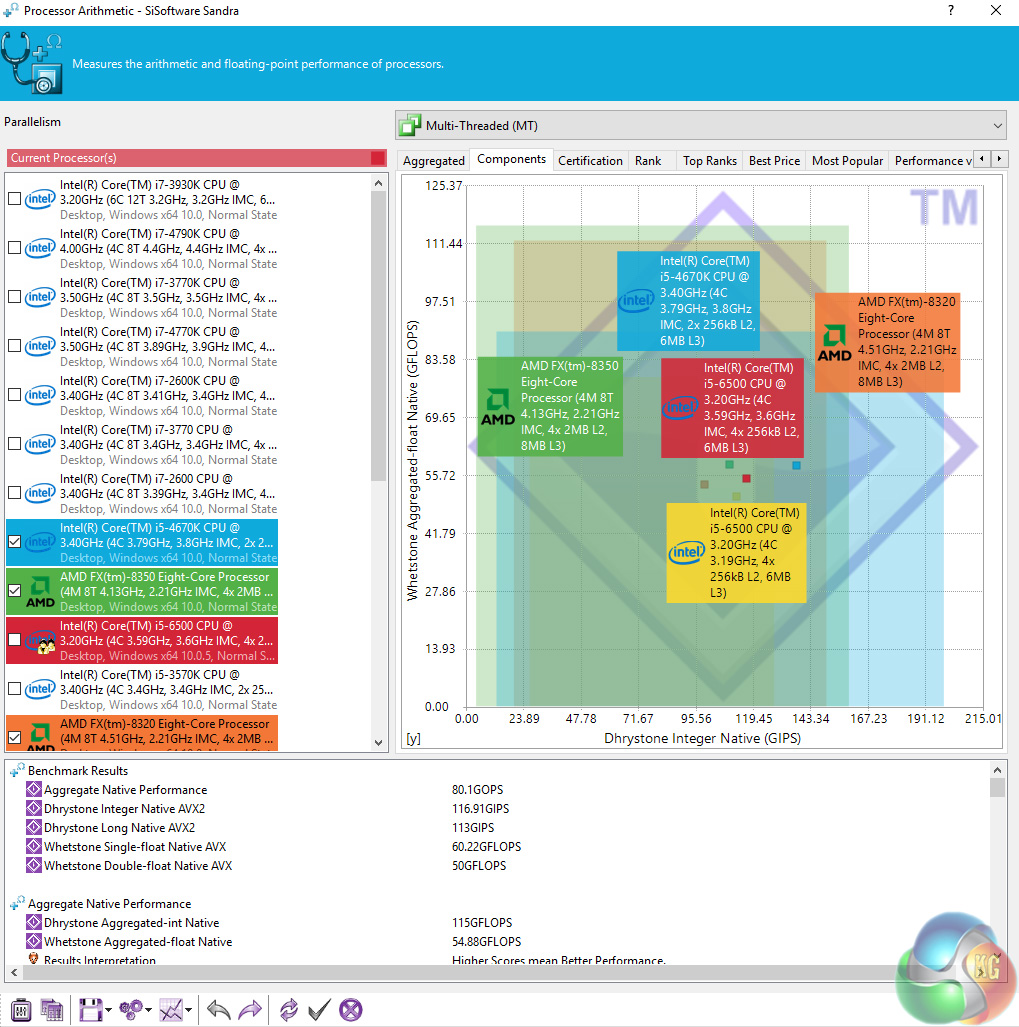Switch to the Most Popular tab
The width and height of the screenshot is (1019, 1027).
847,161
